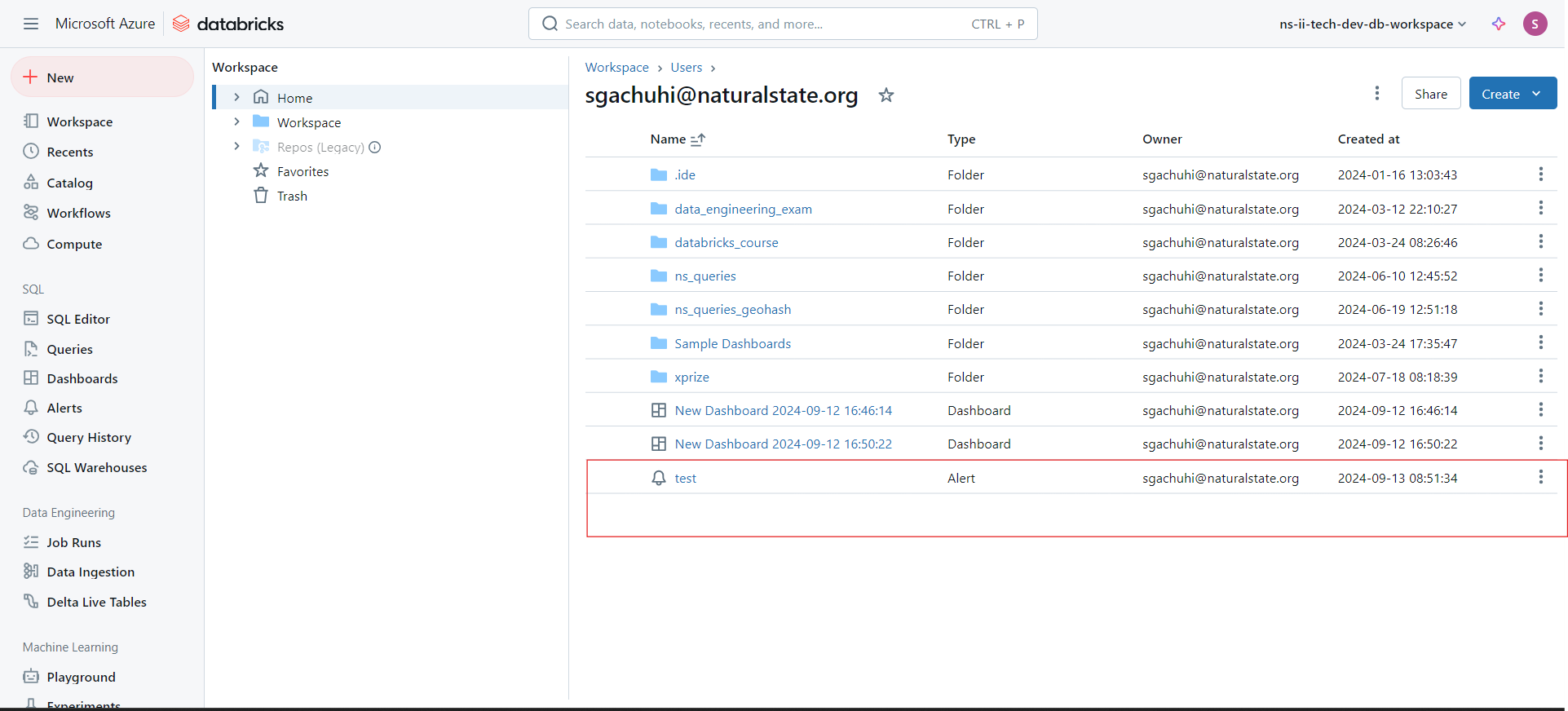Open SQL Warehouses in sidebar
This screenshot has height=711, width=1568.
tap(97, 467)
